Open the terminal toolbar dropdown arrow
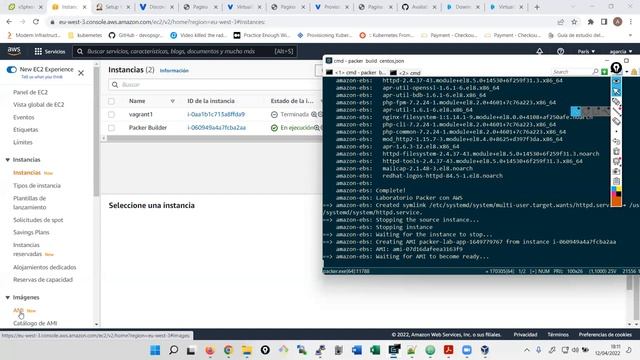This screenshot has height=360, width=640. coord(627,72)
